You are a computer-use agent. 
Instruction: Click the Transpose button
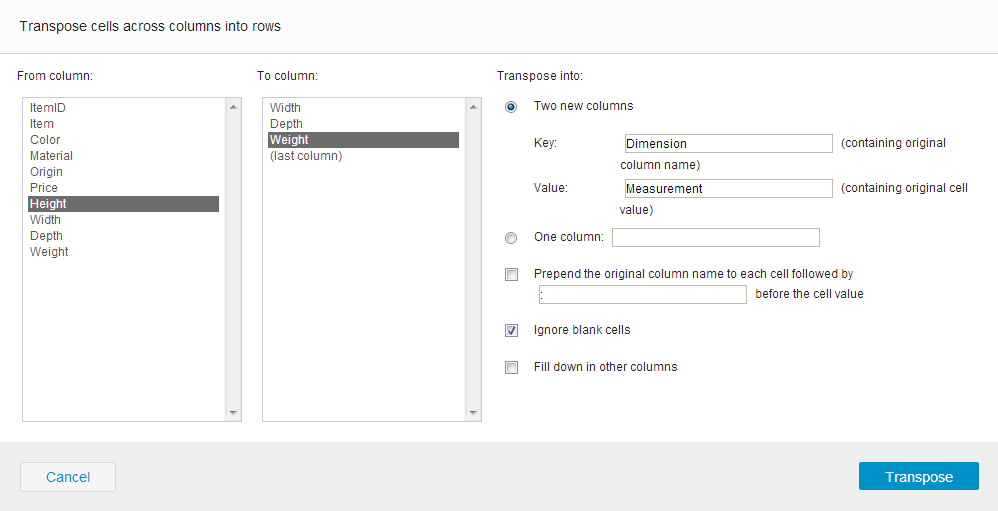(x=918, y=477)
